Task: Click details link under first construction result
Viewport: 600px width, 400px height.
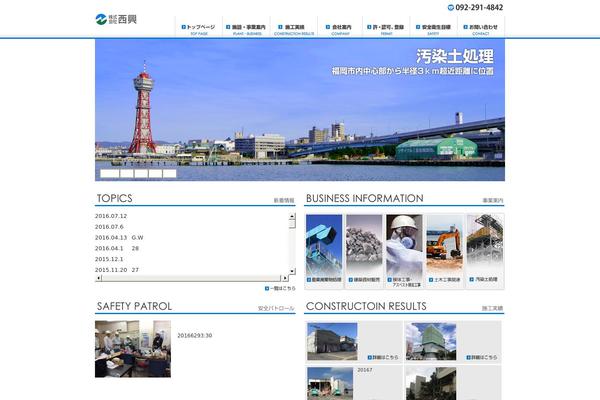Action: pyautogui.click(x=383, y=357)
